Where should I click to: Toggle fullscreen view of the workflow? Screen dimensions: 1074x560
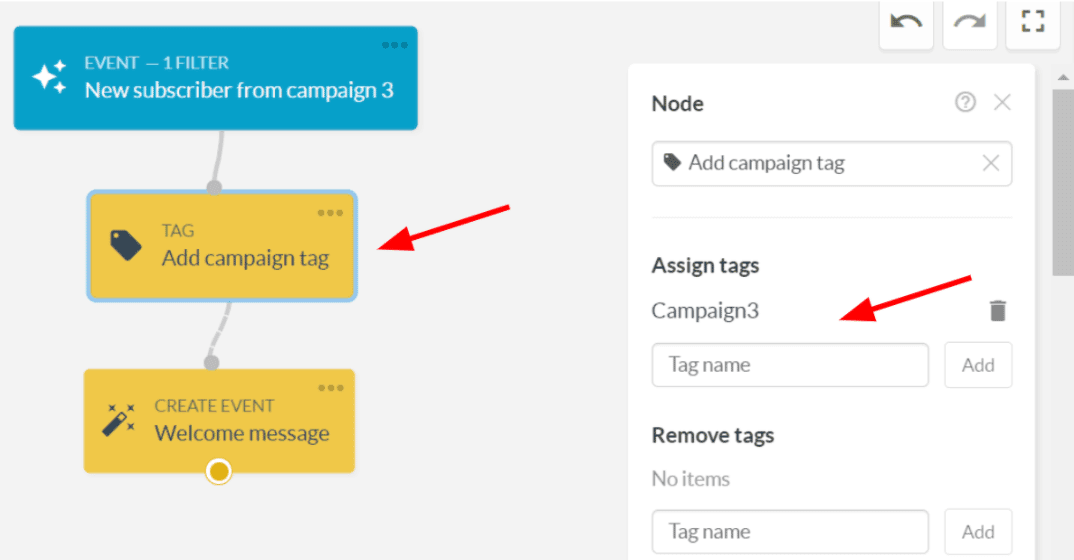coord(1032,21)
